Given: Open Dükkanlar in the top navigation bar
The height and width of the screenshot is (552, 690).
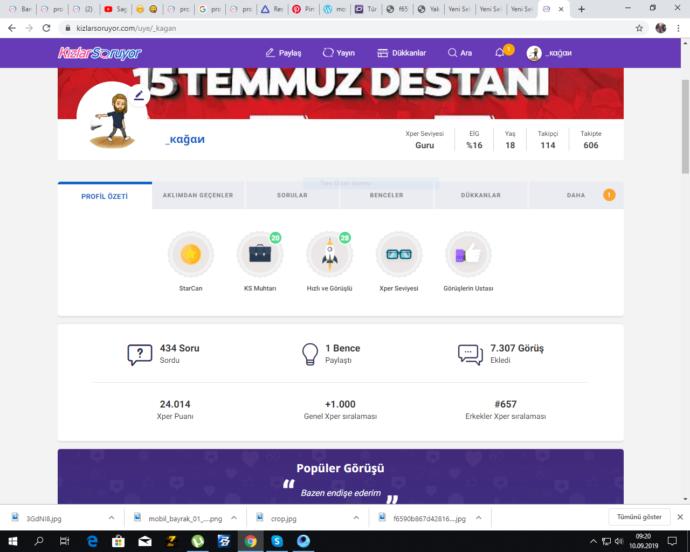Looking at the screenshot, I should [401, 53].
